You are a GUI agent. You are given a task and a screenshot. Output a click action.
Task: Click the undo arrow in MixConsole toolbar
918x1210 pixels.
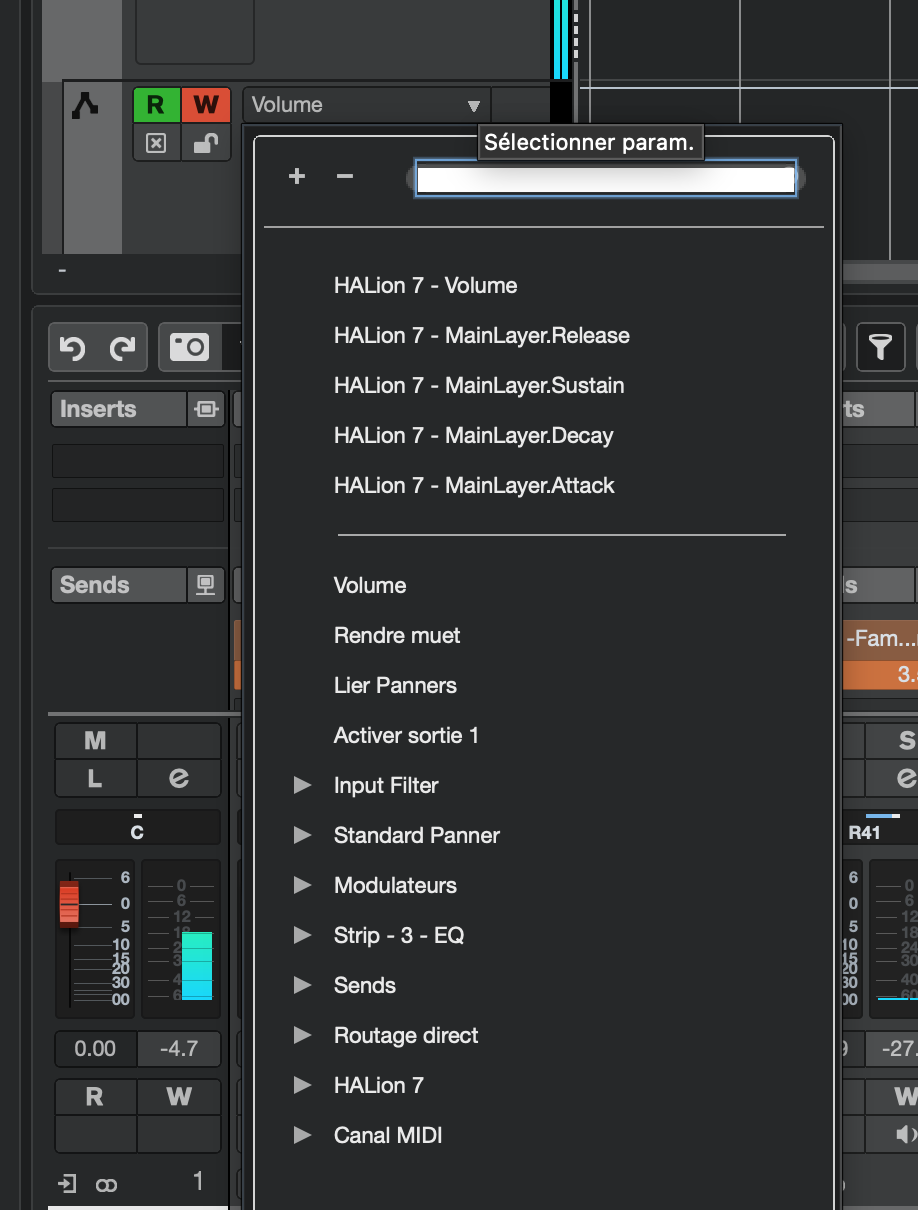pos(72,347)
